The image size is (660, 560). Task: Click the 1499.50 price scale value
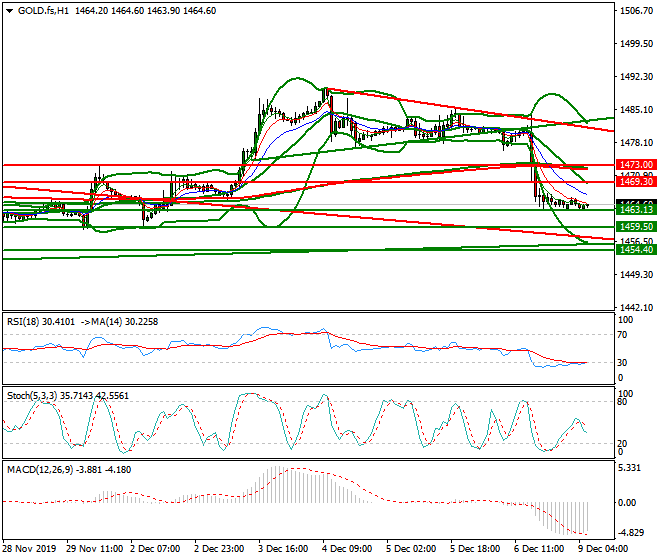(x=636, y=44)
